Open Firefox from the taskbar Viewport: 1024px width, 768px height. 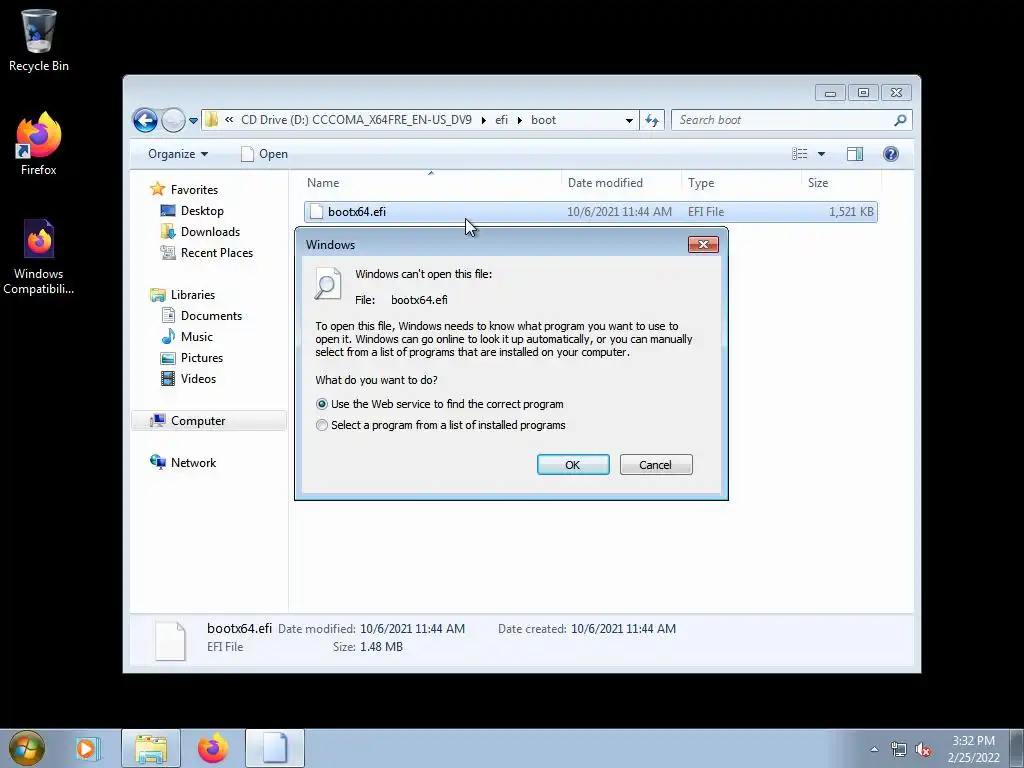point(213,748)
